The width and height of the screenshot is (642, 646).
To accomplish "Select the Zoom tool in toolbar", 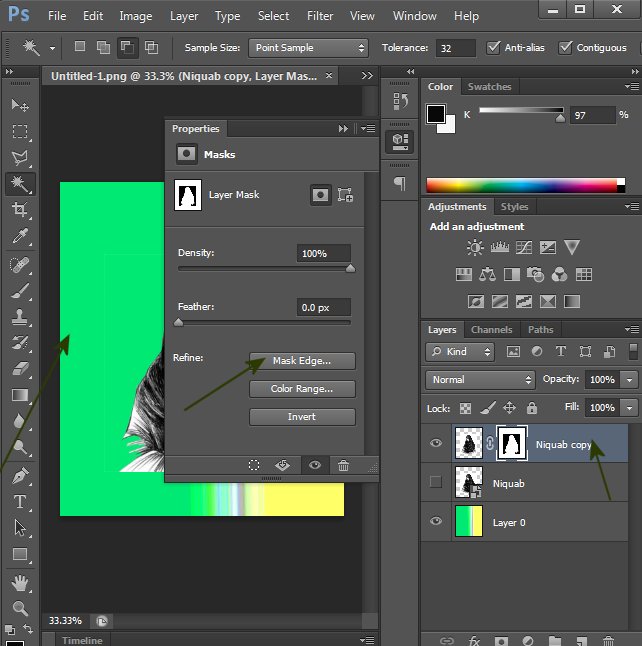I will pyautogui.click(x=19, y=607).
